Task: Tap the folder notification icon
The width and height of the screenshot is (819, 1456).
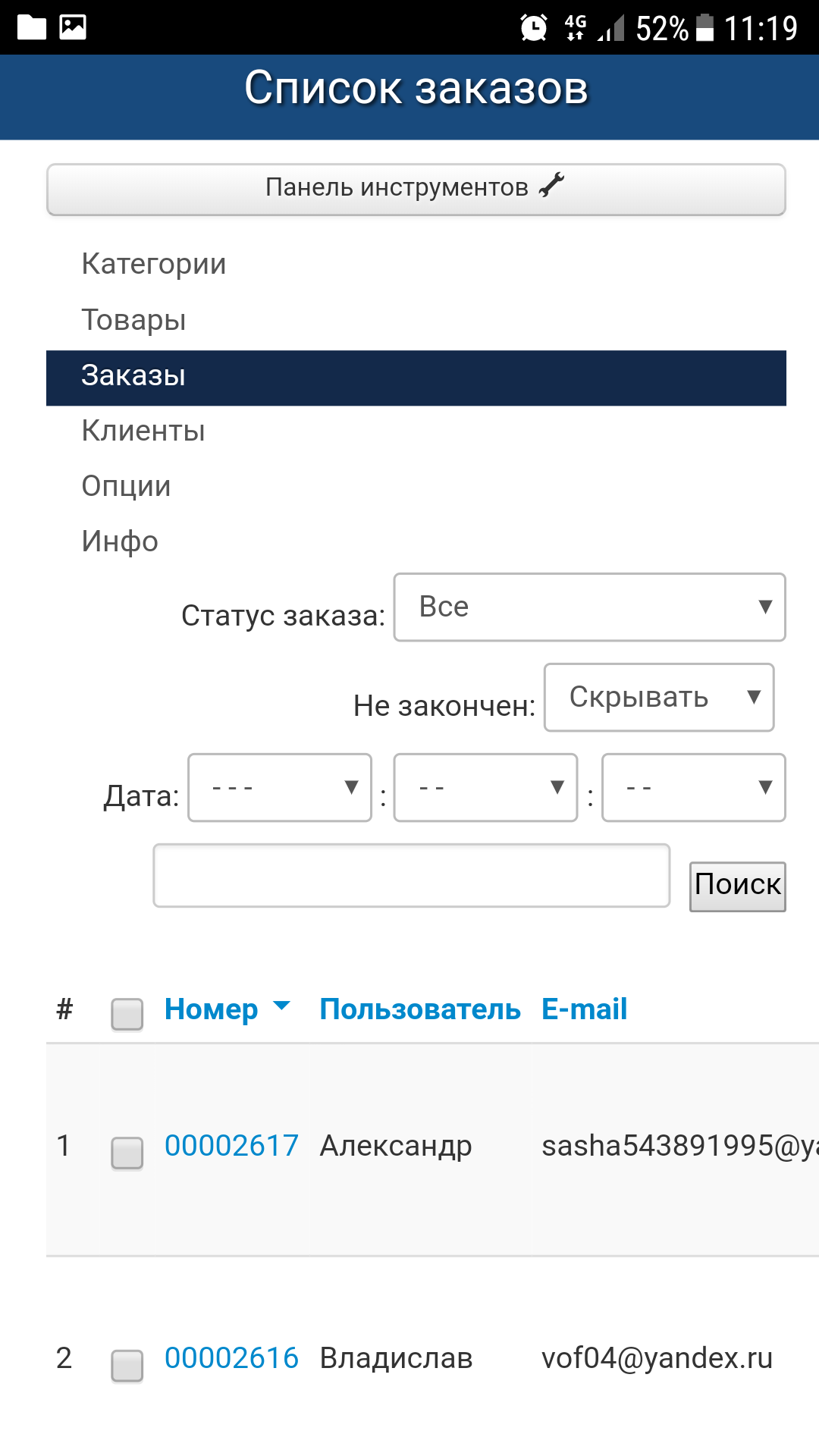Action: click(32, 27)
